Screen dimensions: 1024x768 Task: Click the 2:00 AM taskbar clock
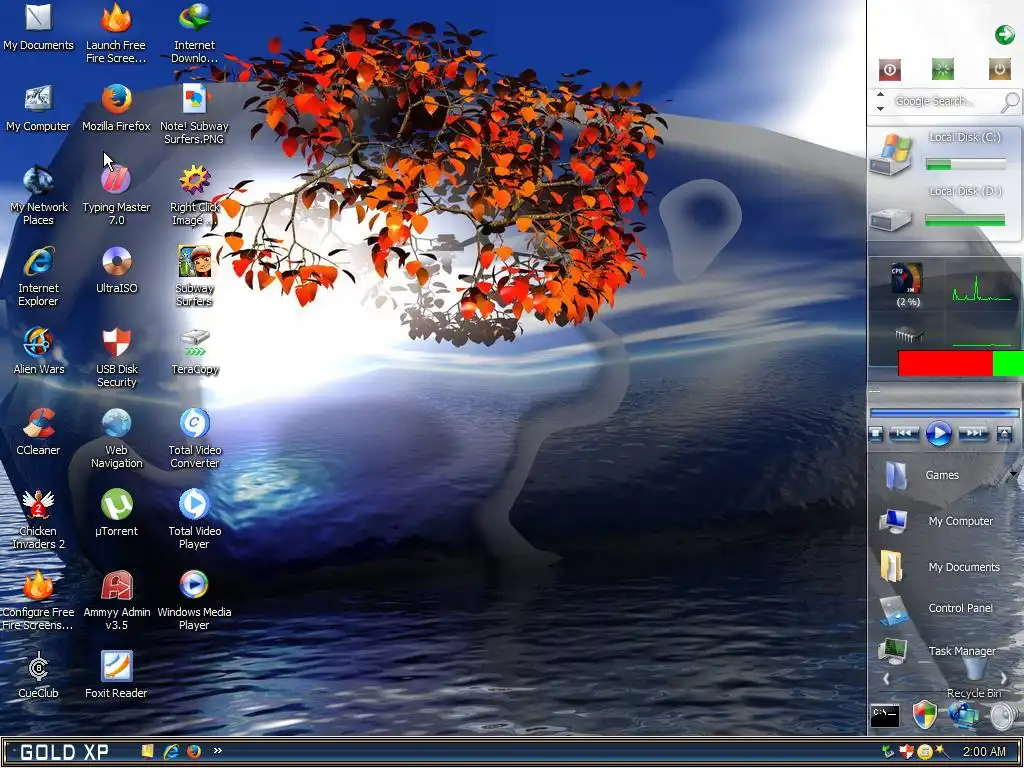[984, 752]
